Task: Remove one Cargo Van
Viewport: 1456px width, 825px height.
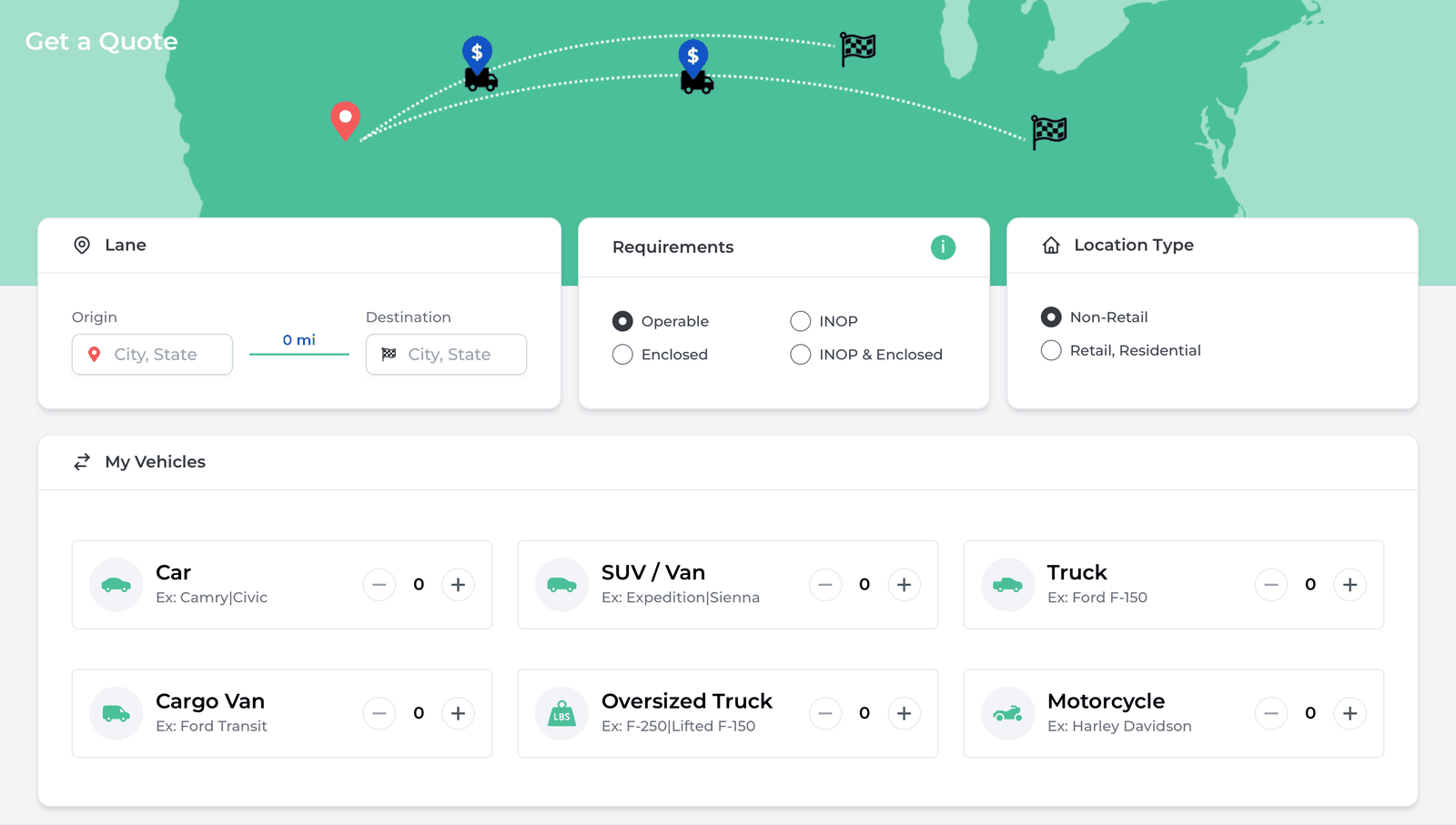Action: pos(379,714)
